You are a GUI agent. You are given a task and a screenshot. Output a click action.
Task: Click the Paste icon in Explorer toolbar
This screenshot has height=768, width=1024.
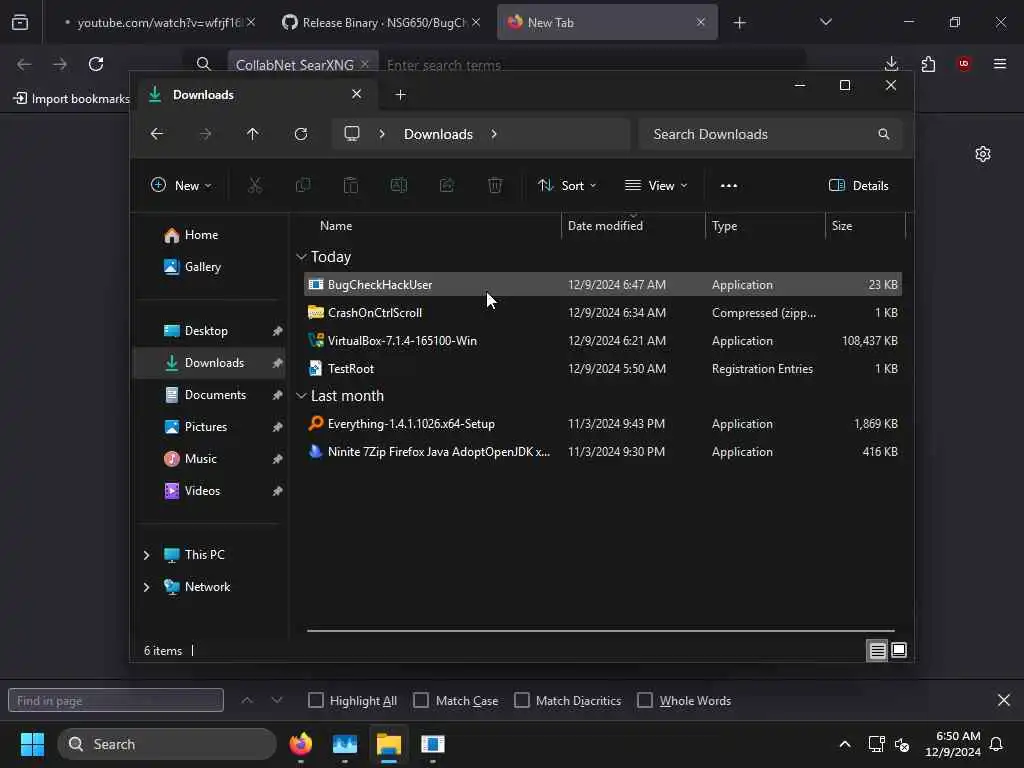351,185
